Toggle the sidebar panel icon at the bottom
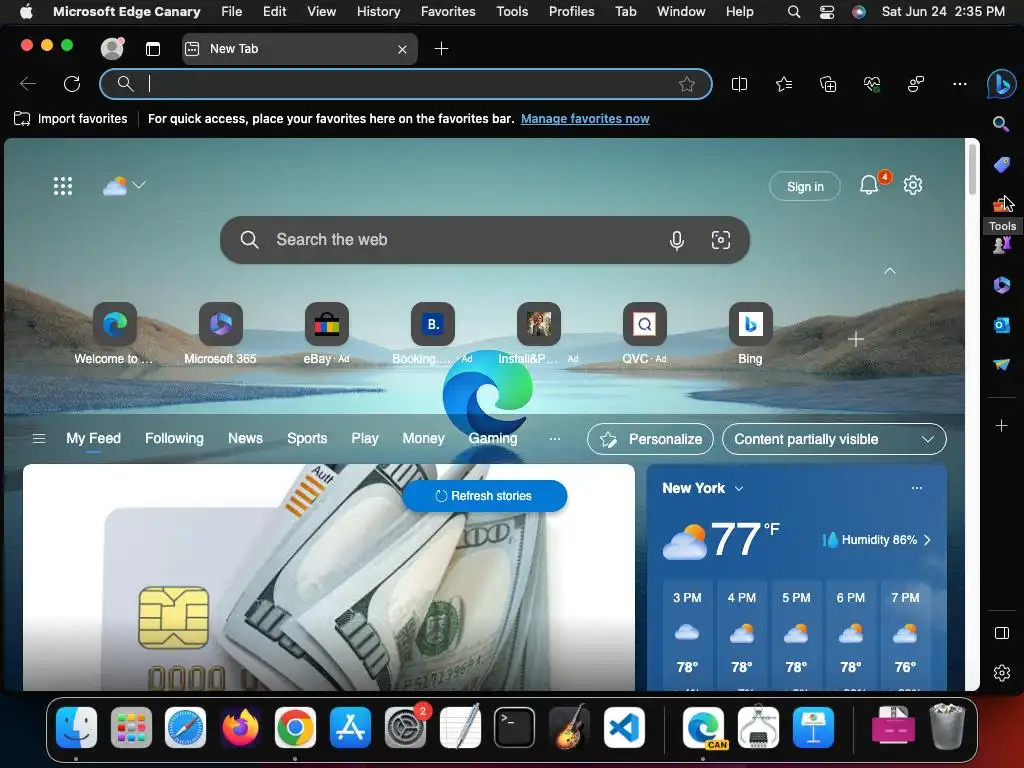Screen dimensions: 1024x768 [x=1001, y=633]
